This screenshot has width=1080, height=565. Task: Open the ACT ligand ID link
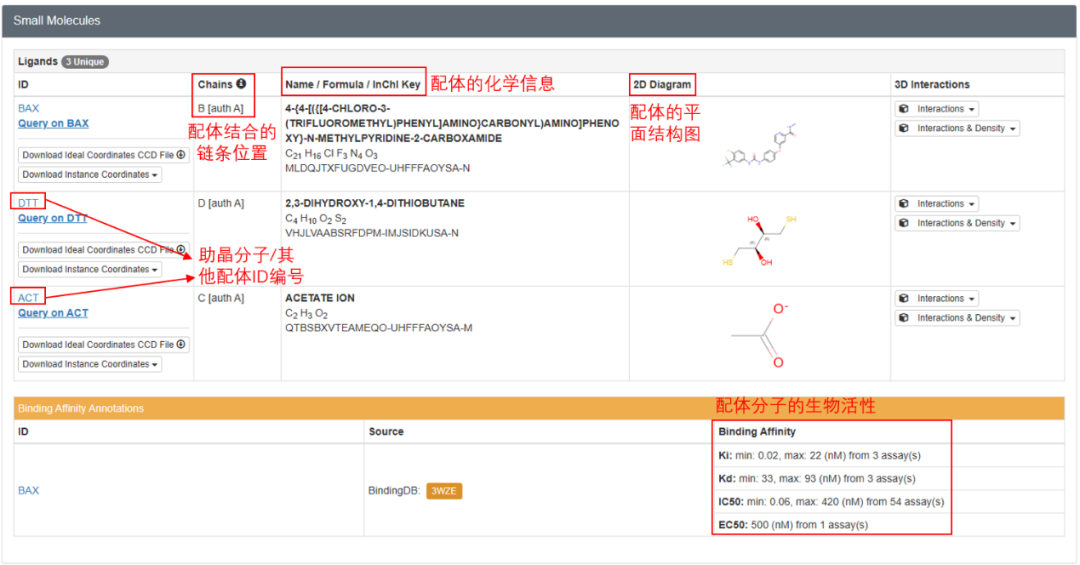(28, 298)
